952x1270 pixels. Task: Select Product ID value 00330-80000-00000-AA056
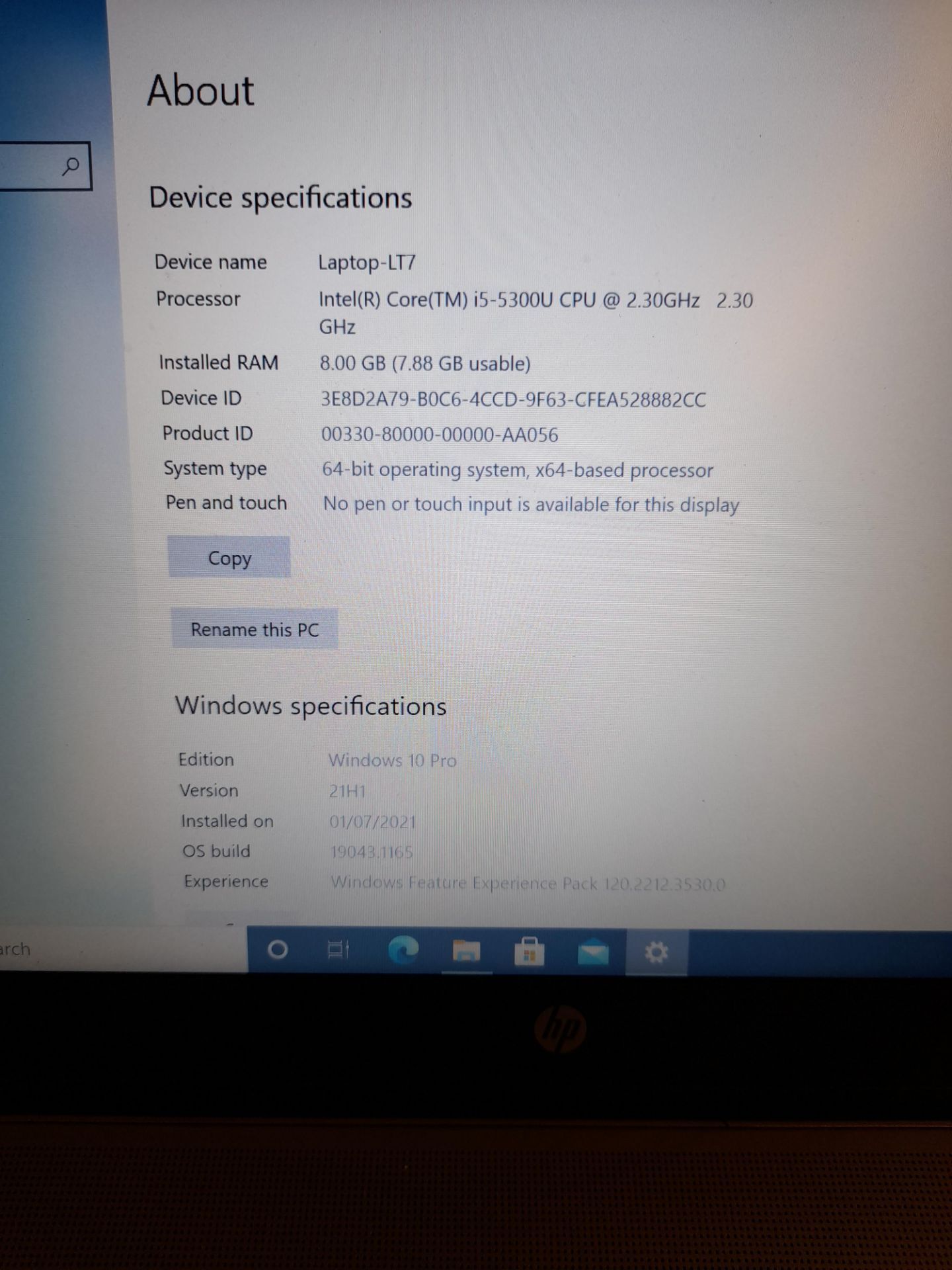440,435
